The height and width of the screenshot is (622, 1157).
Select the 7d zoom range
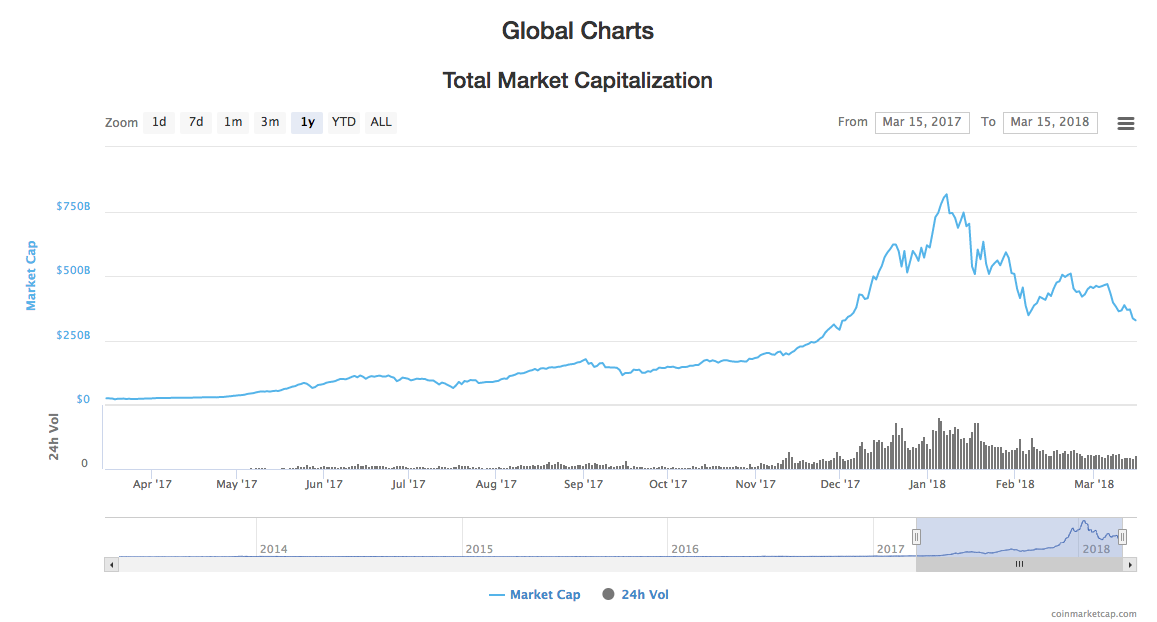(x=196, y=122)
